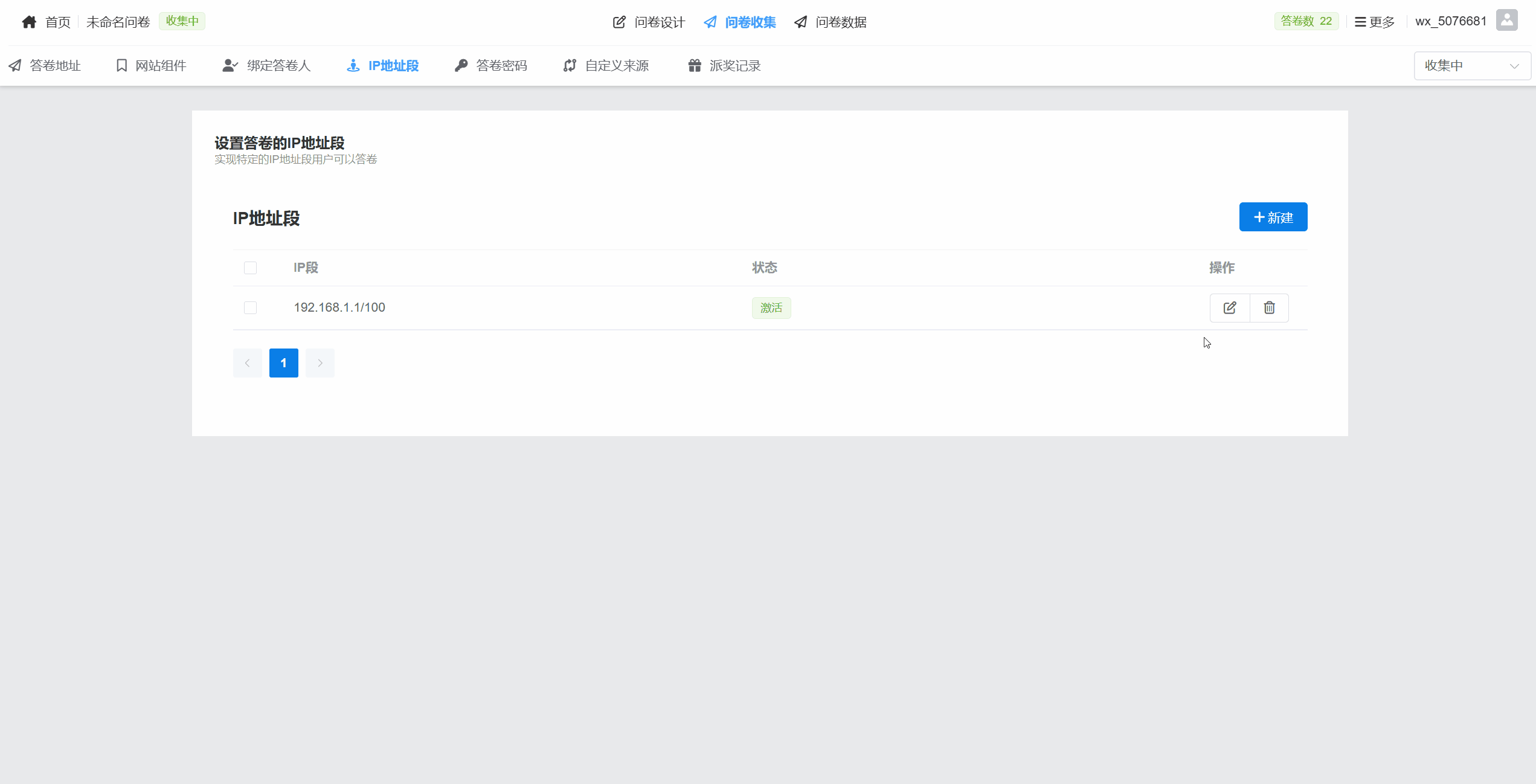Go to next page arrow
The height and width of the screenshot is (784, 1536).
tap(320, 363)
